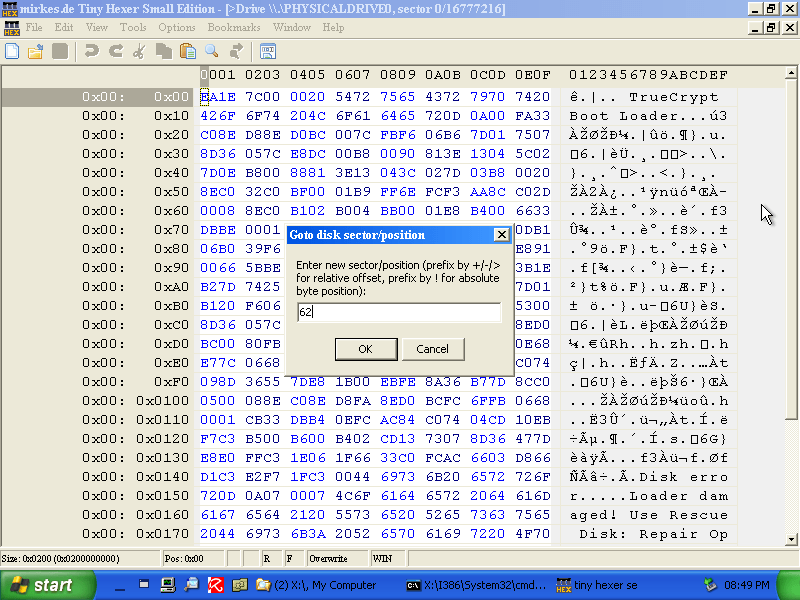The width and height of the screenshot is (800, 600).
Task: Open the Bookmarks menu
Action: (x=233, y=27)
